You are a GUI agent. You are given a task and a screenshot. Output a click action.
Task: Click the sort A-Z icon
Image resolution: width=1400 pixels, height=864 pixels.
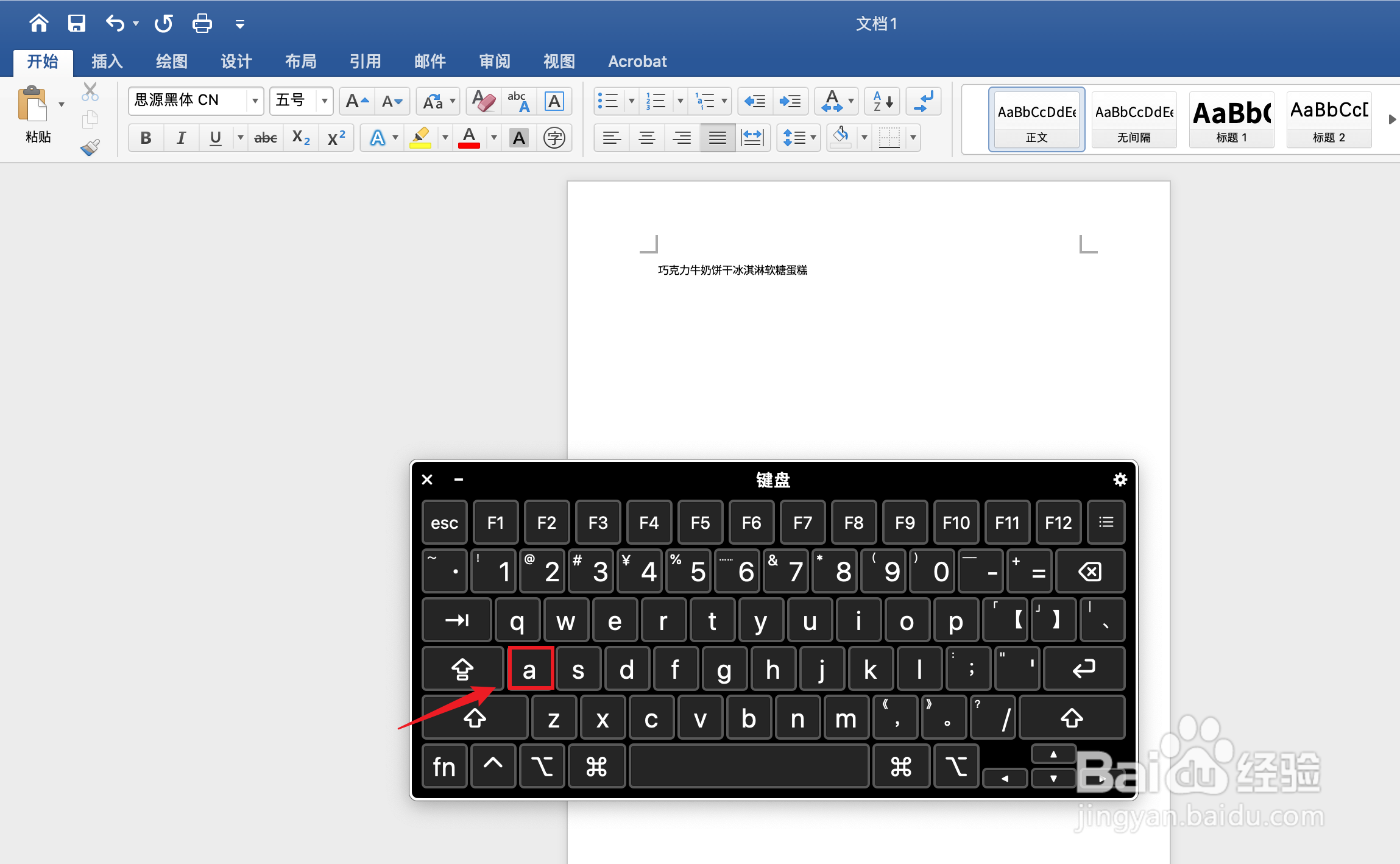(882, 101)
